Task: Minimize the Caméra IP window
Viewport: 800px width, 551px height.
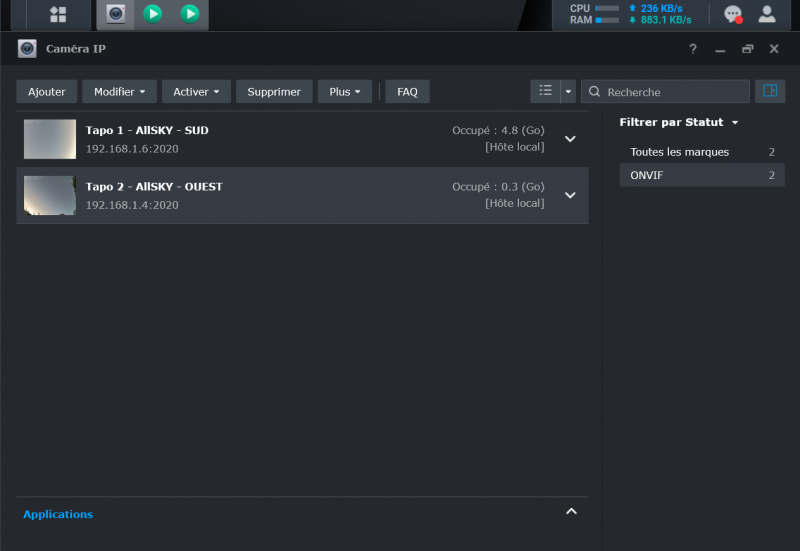Action: (720, 49)
